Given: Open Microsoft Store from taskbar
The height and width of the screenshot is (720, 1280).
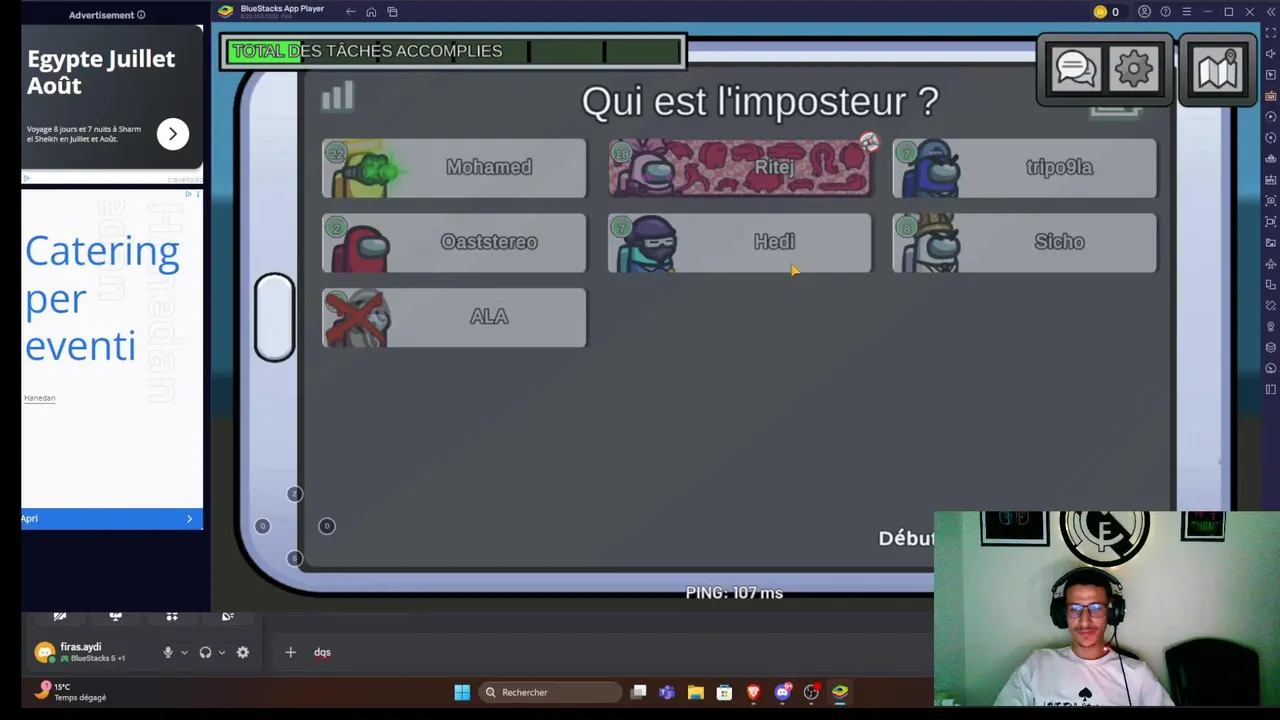Looking at the screenshot, I should click(725, 692).
